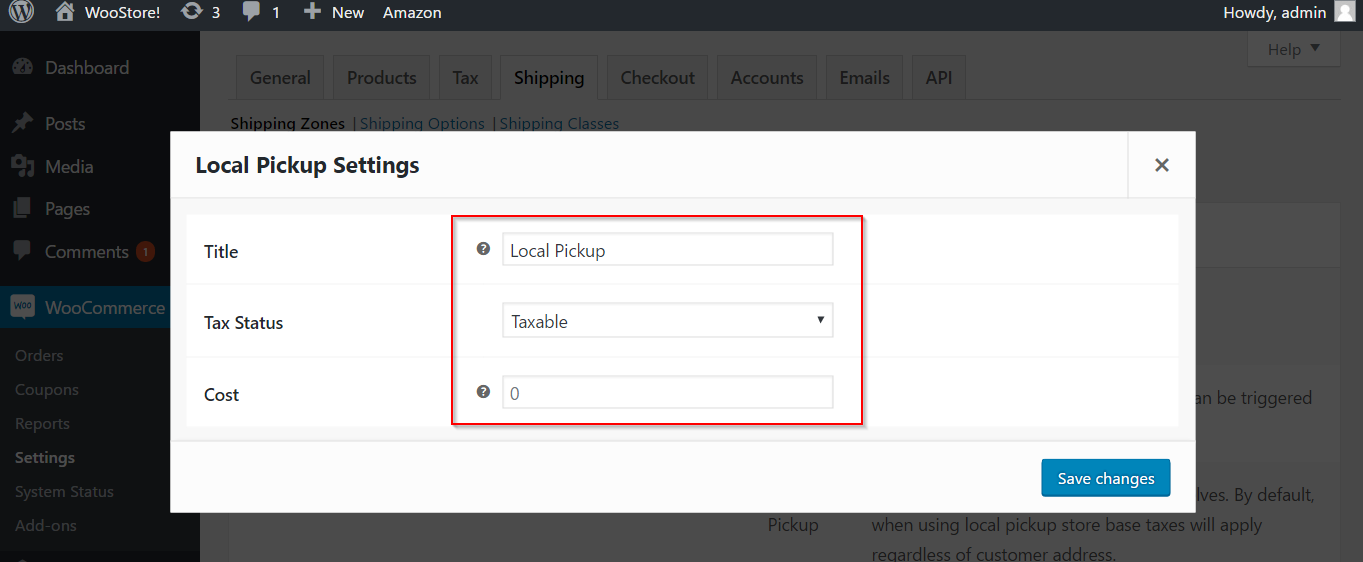
Task: Click the house icon beside WooStore!
Action: pyautogui.click(x=65, y=12)
